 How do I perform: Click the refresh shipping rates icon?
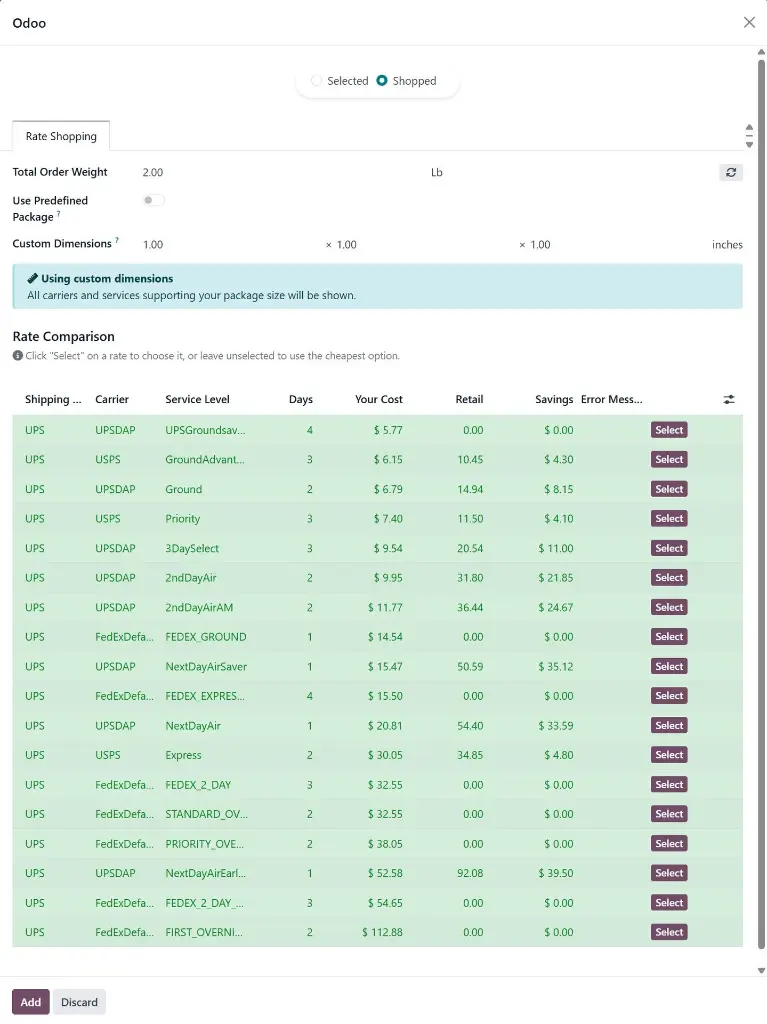click(730, 172)
